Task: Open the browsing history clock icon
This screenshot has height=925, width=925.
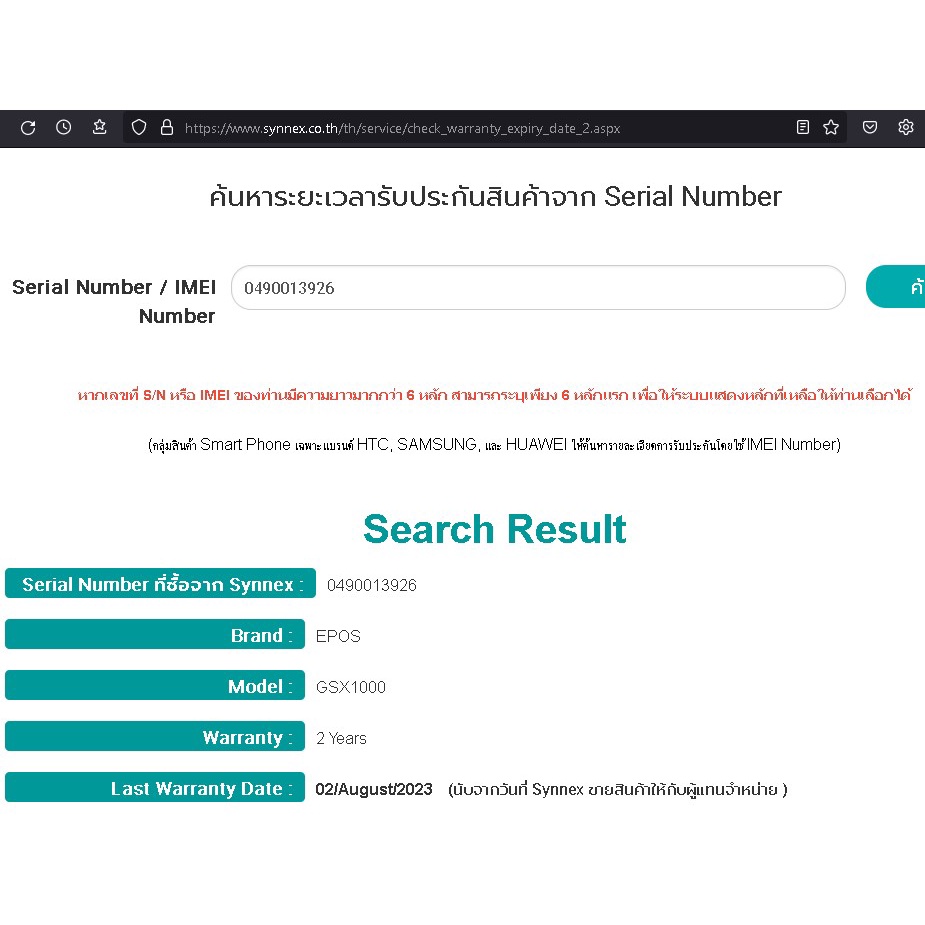Action: point(64,127)
